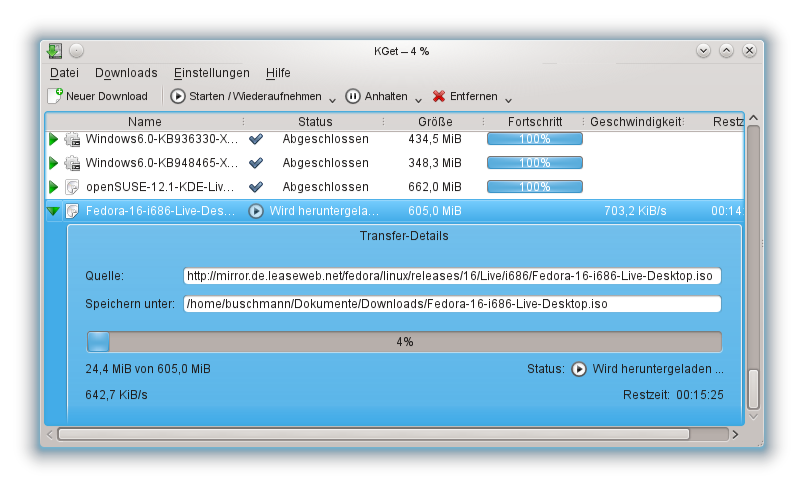804x487 pixels.
Task: Open the Hilfe menu
Action: [278, 73]
